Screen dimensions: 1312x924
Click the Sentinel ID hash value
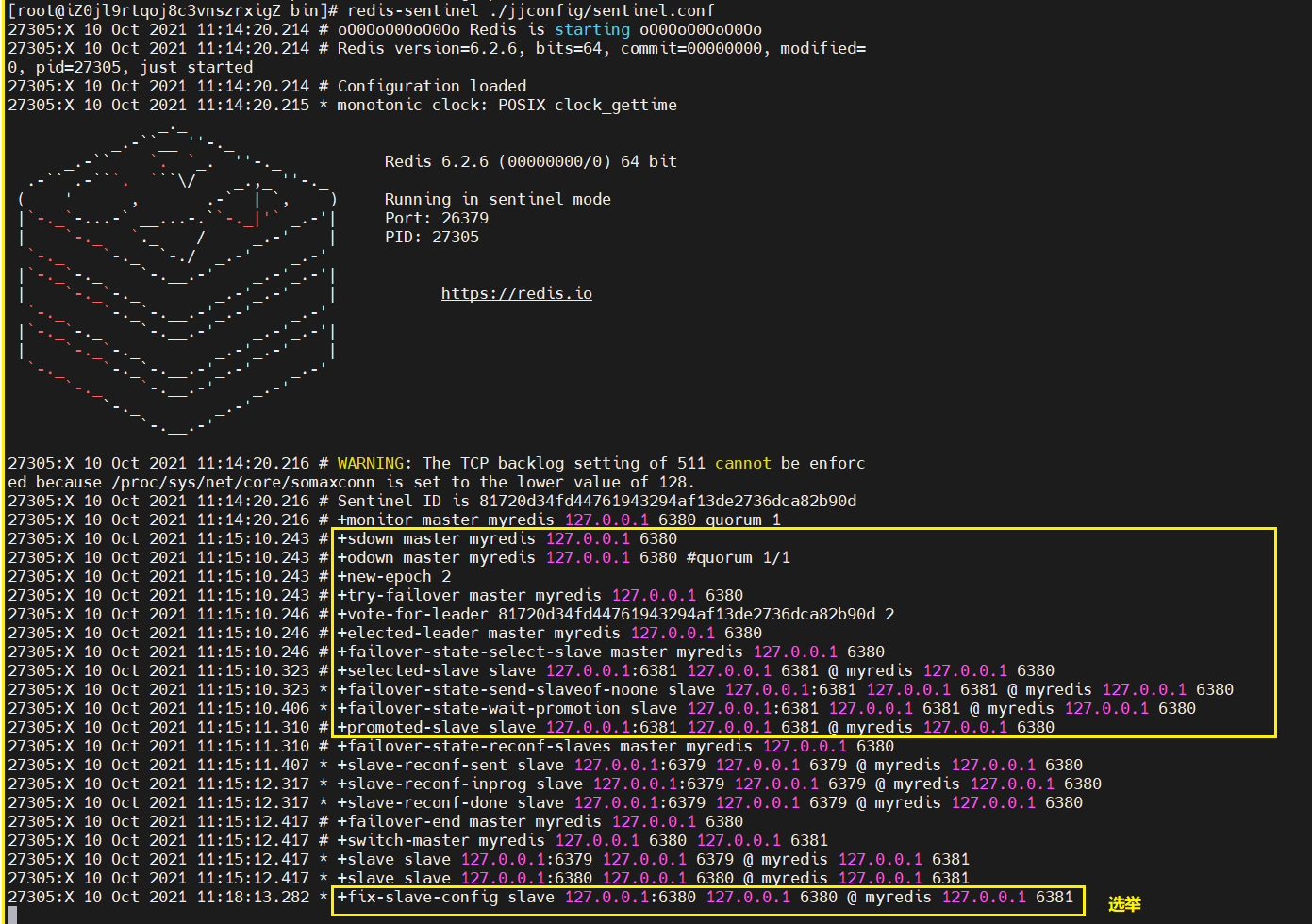pos(668,501)
